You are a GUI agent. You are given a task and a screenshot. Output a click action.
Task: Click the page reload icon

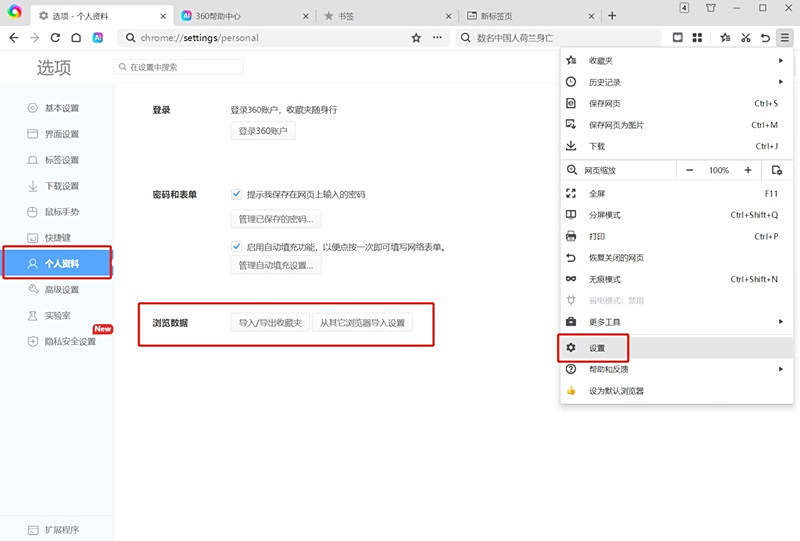click(55, 37)
